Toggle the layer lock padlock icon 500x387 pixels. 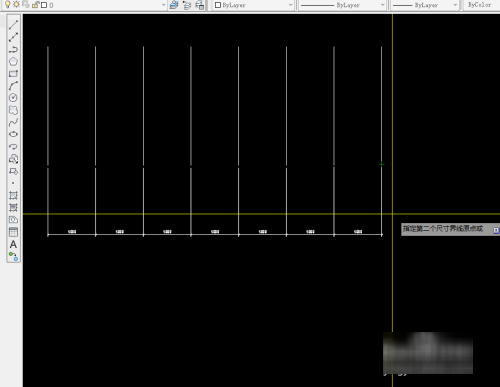[x=35, y=5]
